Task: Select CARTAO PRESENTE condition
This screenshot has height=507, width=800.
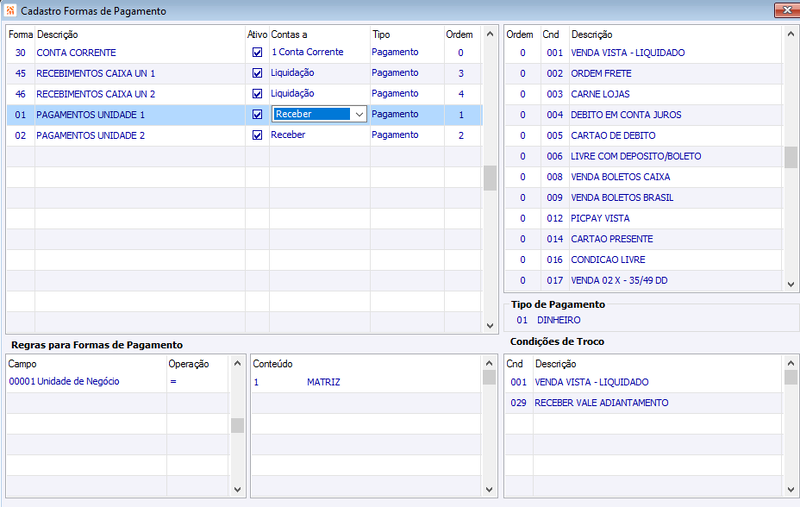Action: click(x=612, y=239)
